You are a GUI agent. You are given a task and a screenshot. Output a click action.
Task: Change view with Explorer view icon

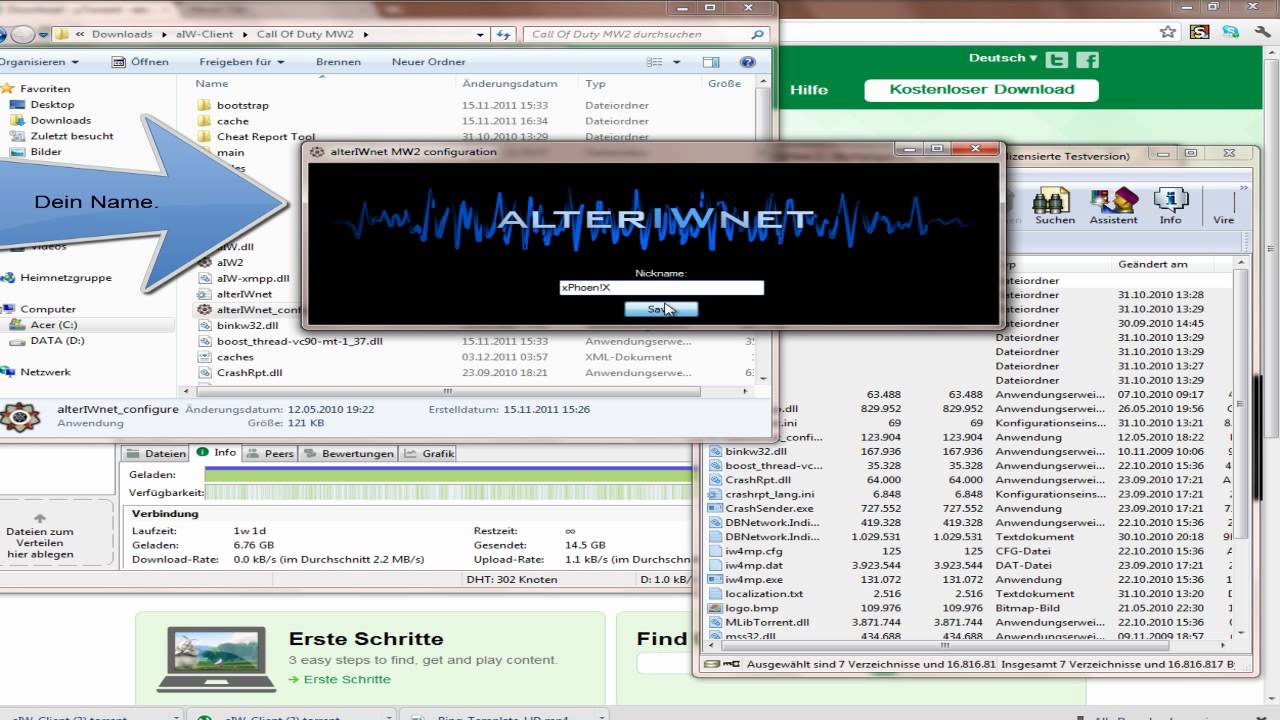pos(655,62)
